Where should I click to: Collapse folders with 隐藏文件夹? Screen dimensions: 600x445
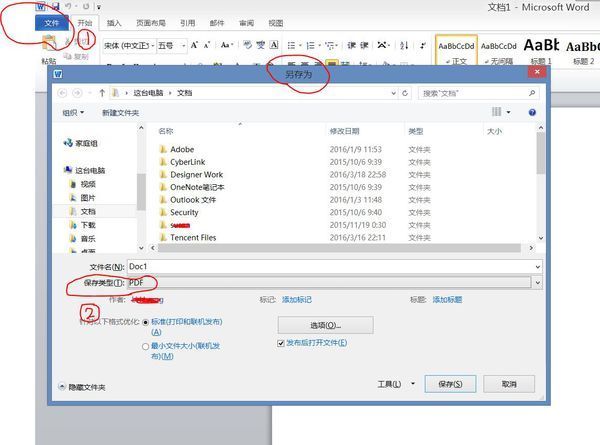click(82, 387)
